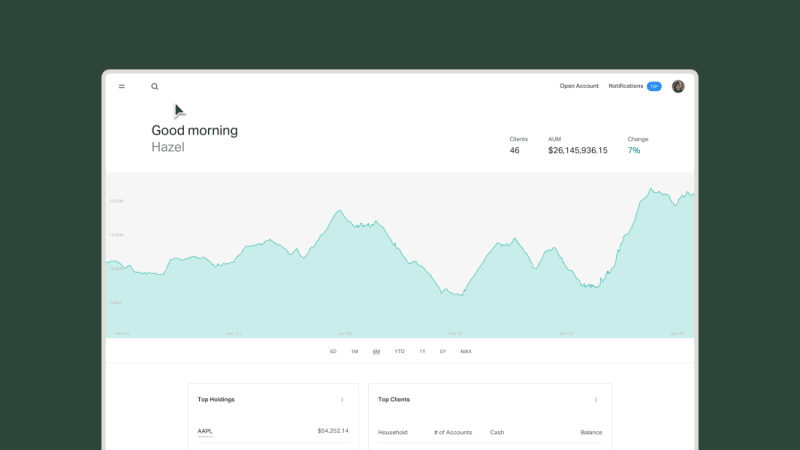Screen dimensions: 800x450
Task: Click the search magnifier icon
Action: (x=155, y=86)
